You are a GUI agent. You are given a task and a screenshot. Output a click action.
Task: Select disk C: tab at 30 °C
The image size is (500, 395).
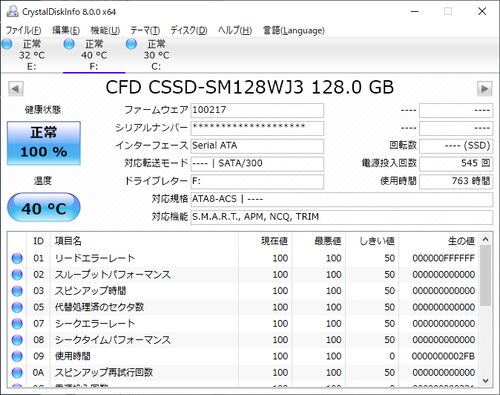coord(156,55)
